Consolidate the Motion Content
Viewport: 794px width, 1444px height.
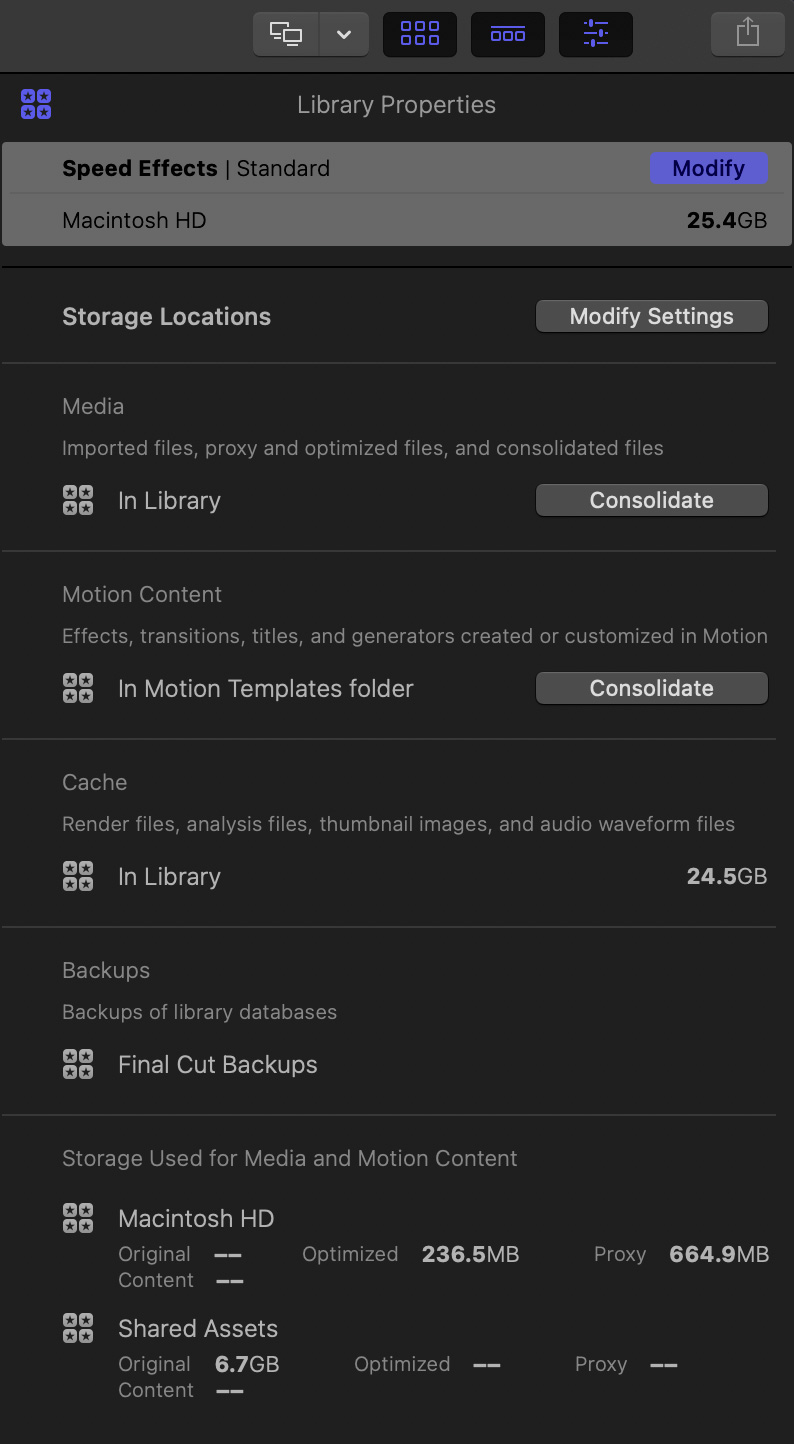click(x=652, y=688)
